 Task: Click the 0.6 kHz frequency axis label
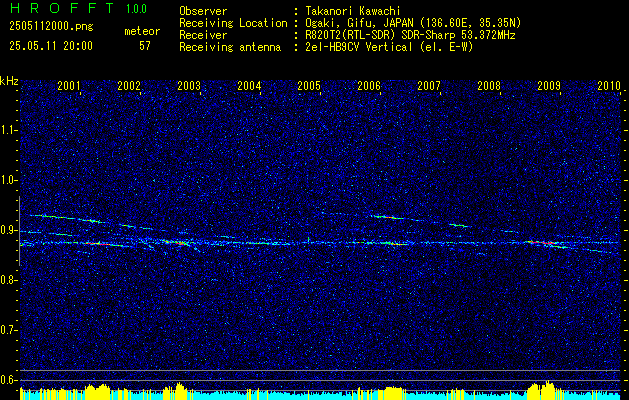8,380
